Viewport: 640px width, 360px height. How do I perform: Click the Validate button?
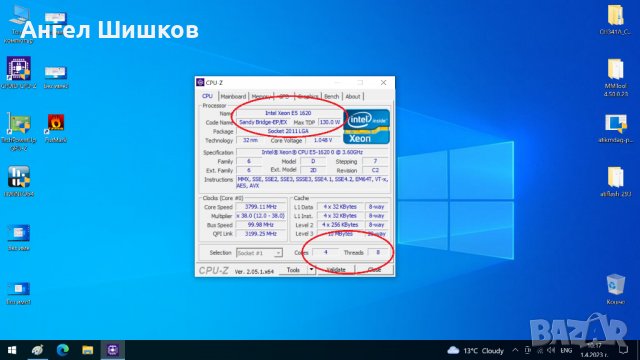[336, 270]
